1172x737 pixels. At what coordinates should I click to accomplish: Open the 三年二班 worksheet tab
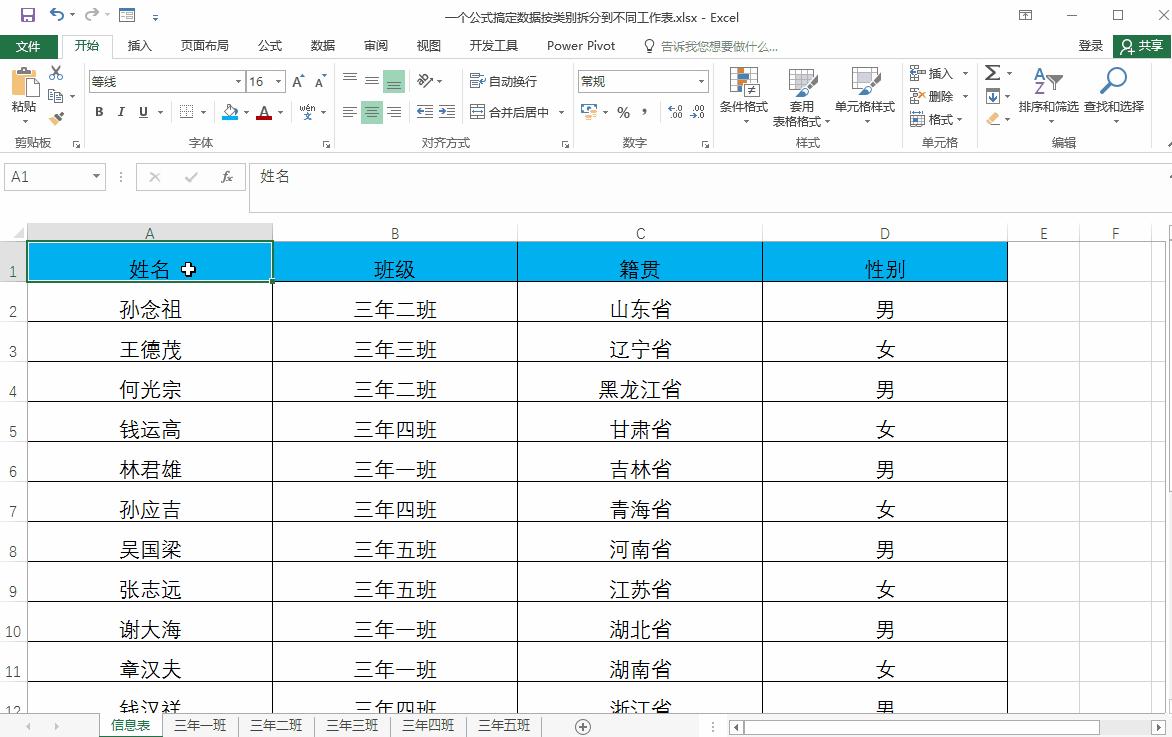point(275,725)
